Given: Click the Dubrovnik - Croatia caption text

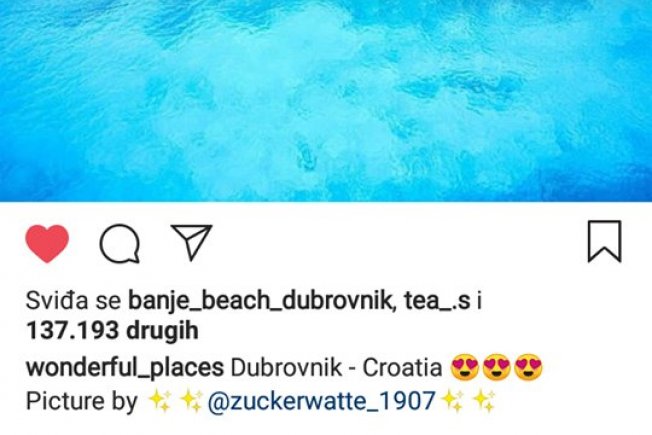Looking at the screenshot, I should point(336,368).
